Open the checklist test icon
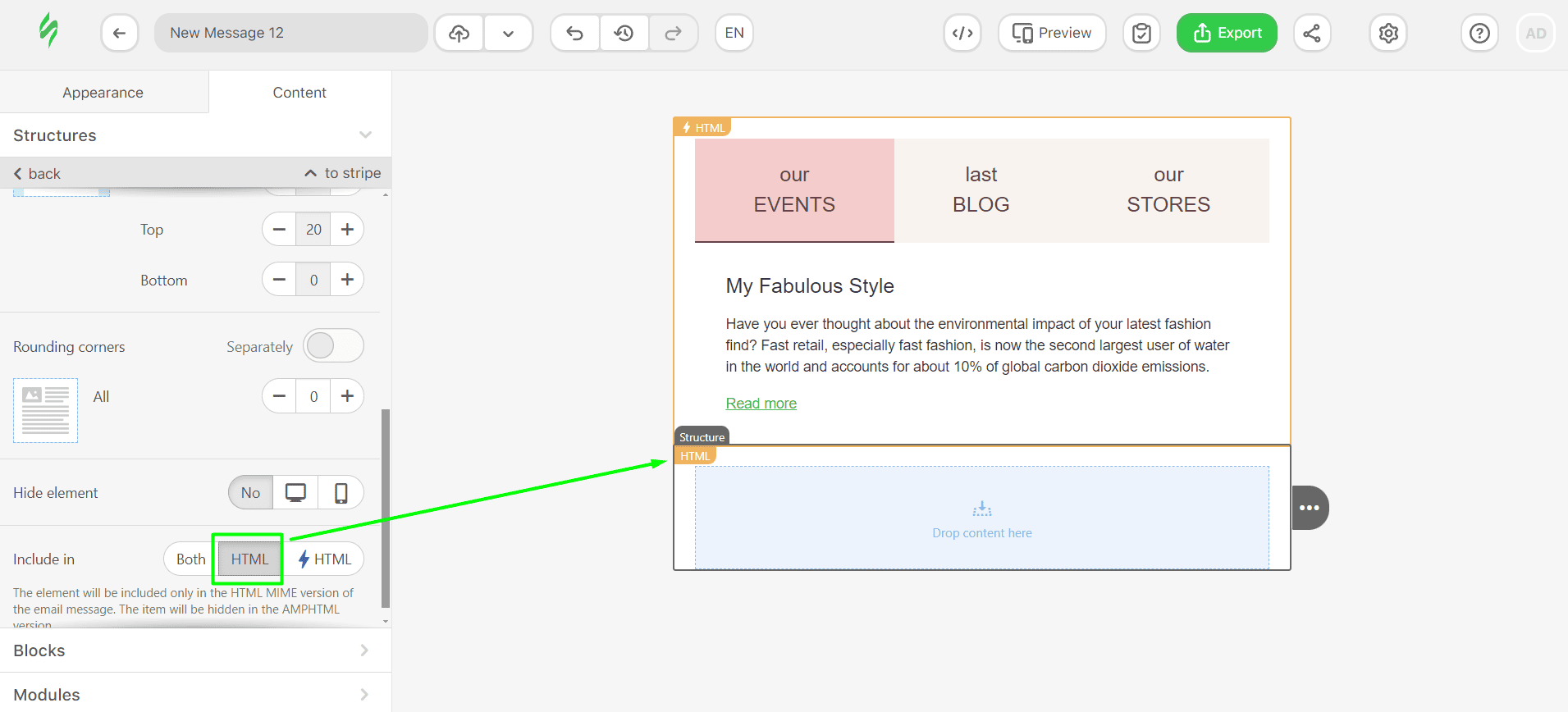Viewport: 1568px width, 712px height. [x=1141, y=33]
